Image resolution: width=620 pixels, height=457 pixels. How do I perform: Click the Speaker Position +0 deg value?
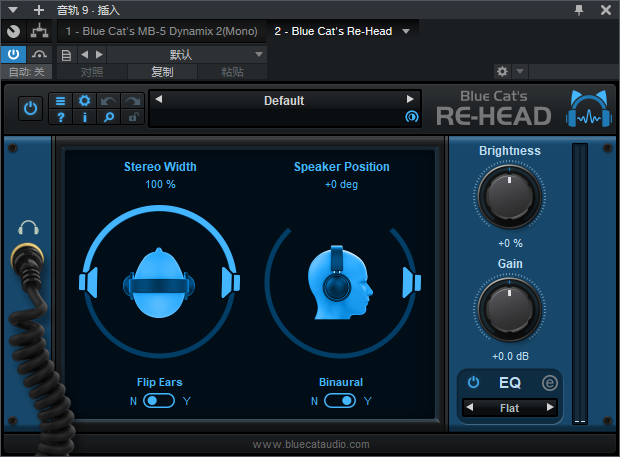click(341, 184)
